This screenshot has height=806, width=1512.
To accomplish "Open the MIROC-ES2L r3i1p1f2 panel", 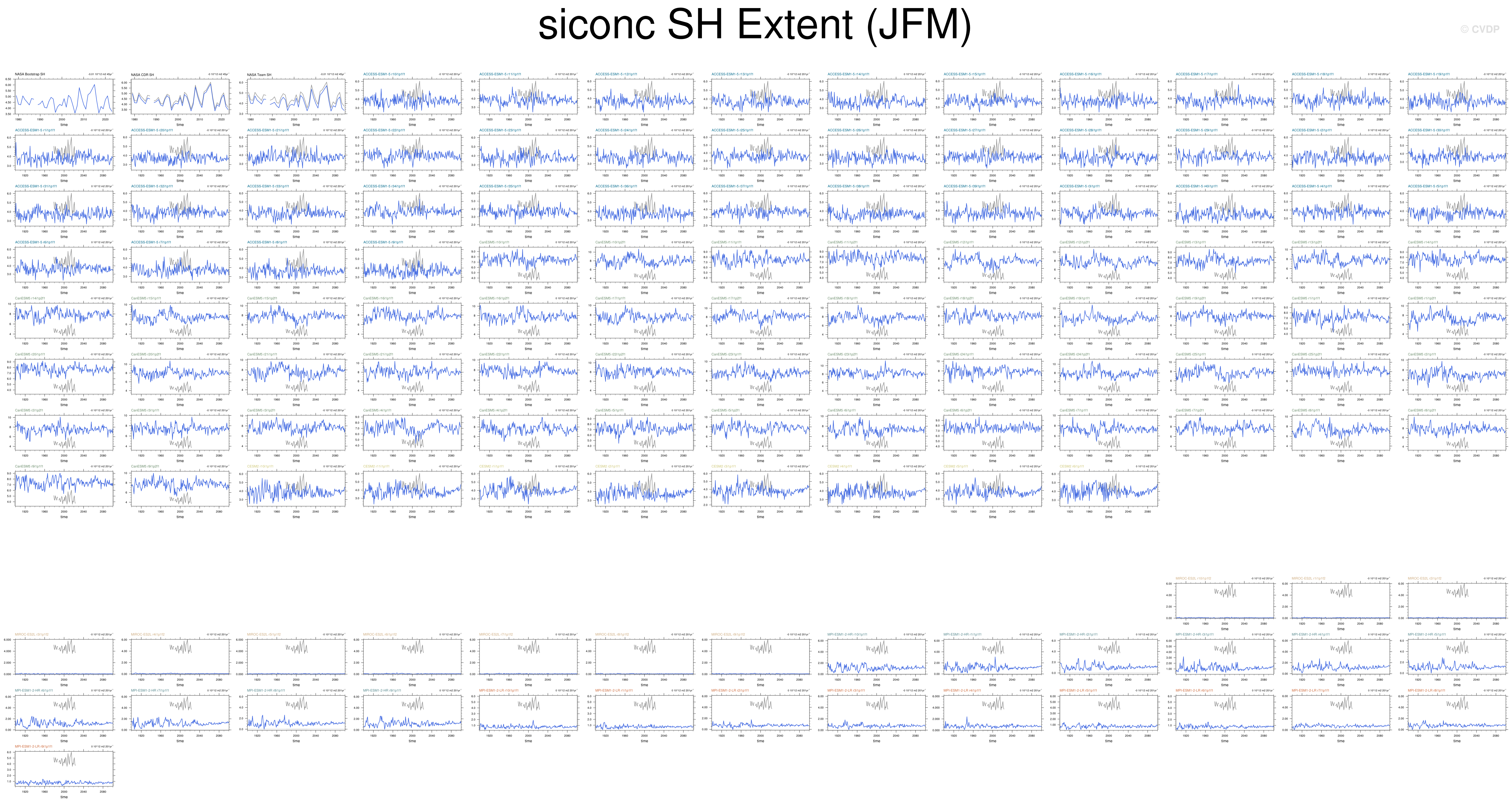I will pyautogui.click(x=64, y=656).
